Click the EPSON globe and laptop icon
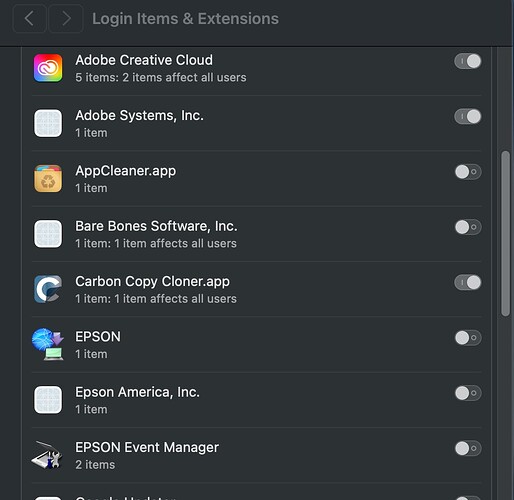This screenshot has width=514, height=500. point(48,344)
